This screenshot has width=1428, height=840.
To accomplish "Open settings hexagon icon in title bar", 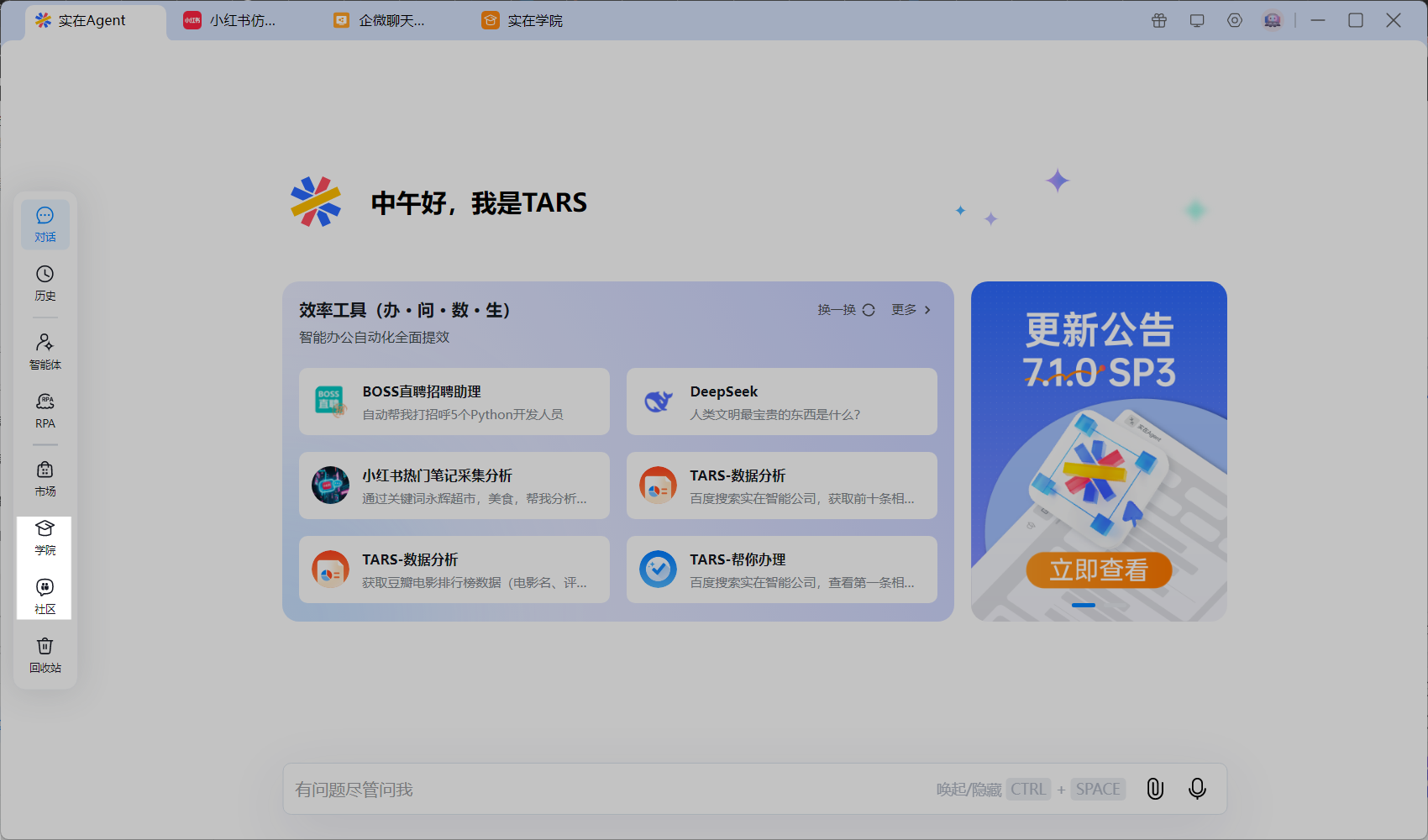I will pos(1235,20).
